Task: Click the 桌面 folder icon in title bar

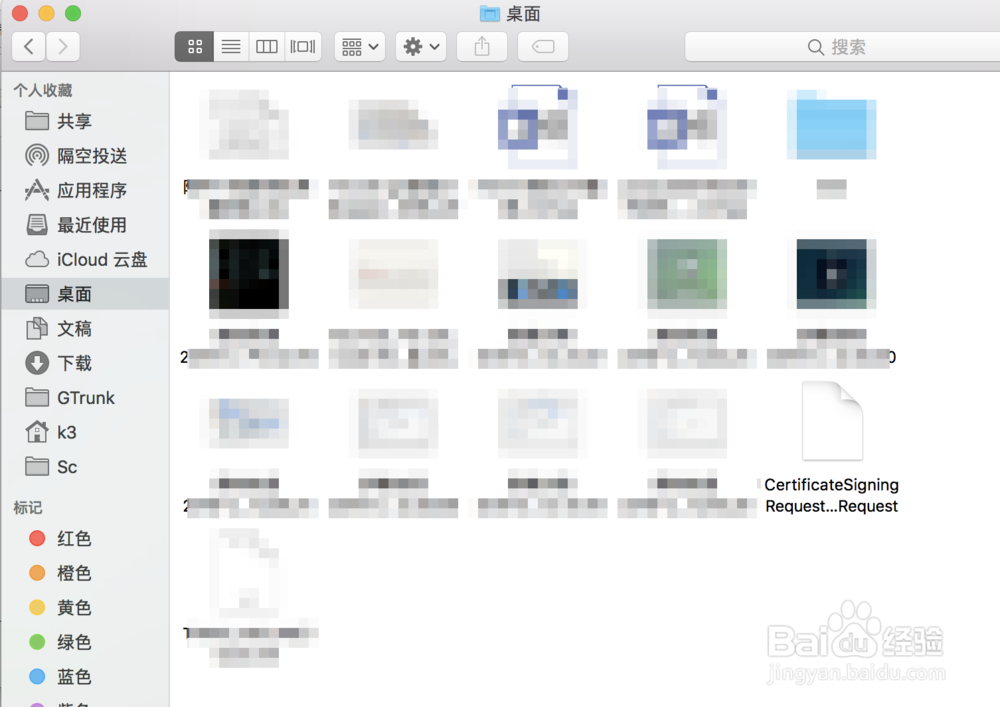Action: tap(490, 13)
